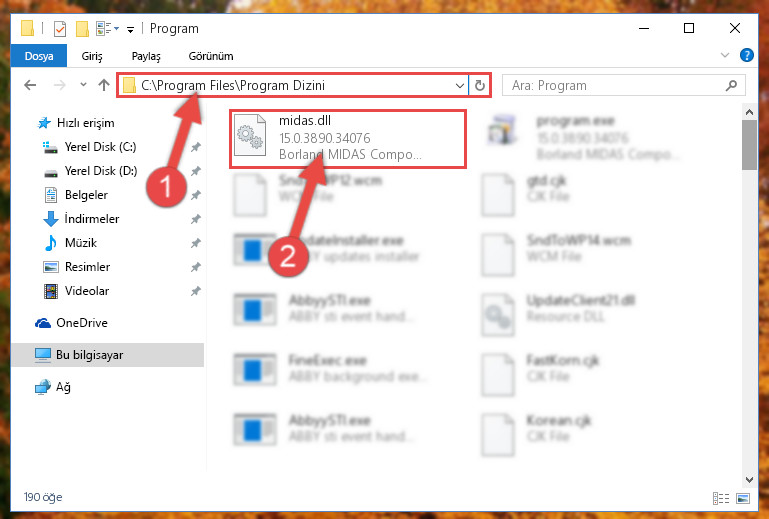Image resolution: width=769 pixels, height=519 pixels.
Task: Select Yerel Disk (C:) in the sidebar
Action: click(101, 147)
